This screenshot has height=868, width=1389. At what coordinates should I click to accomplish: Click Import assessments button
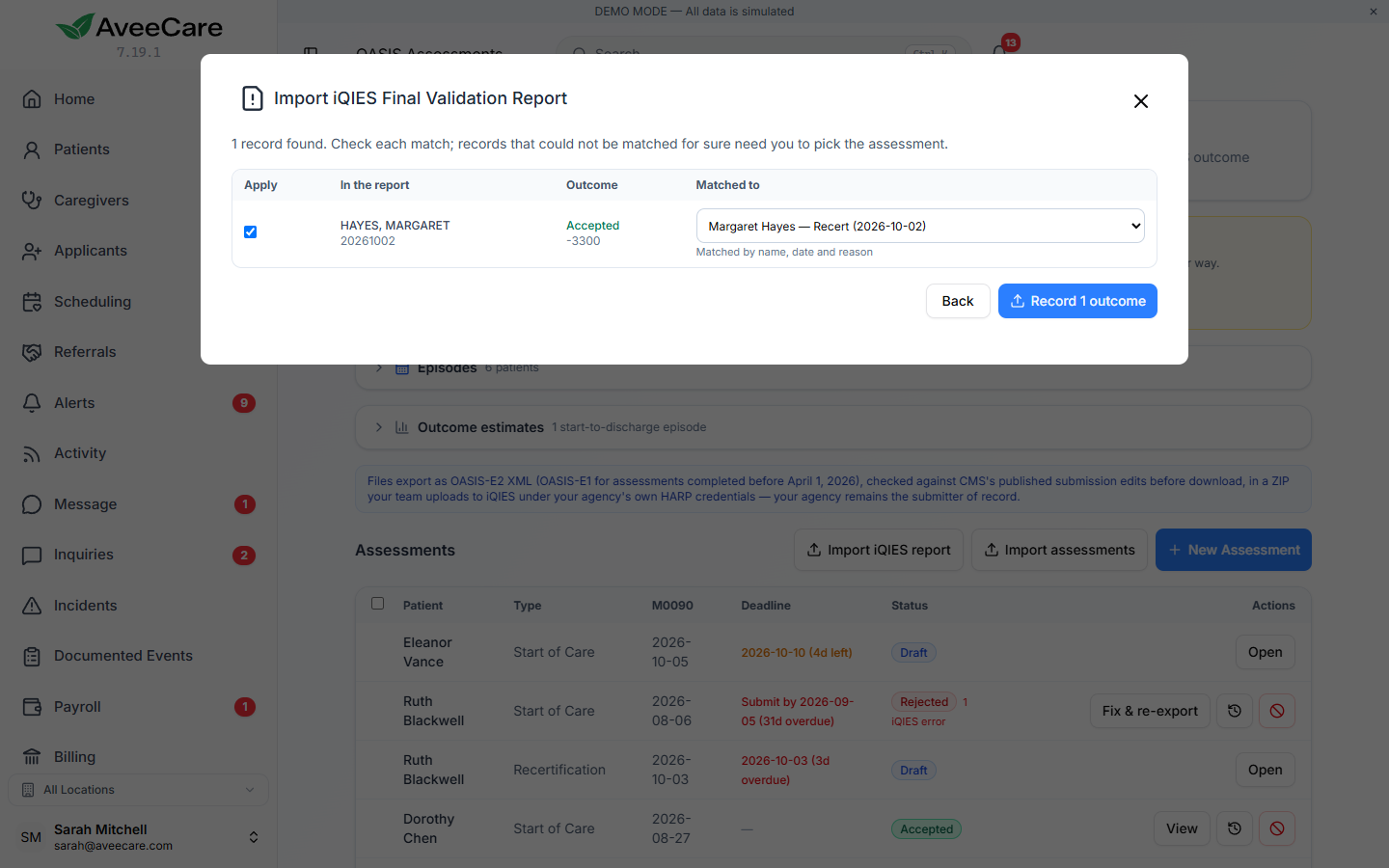coord(1059,550)
